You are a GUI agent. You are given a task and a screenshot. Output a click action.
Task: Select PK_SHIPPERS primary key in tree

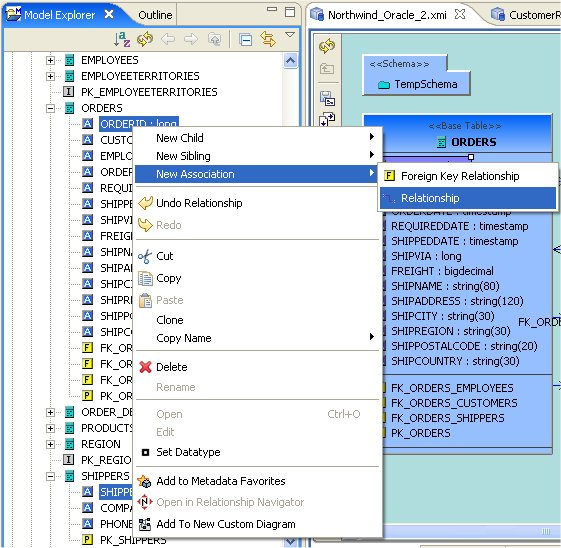[133, 540]
